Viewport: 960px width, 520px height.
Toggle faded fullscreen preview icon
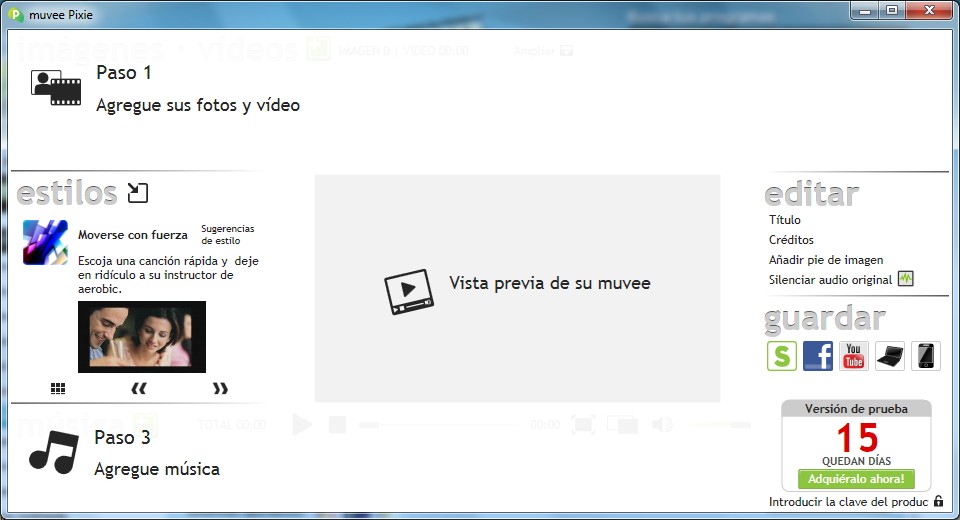583,424
